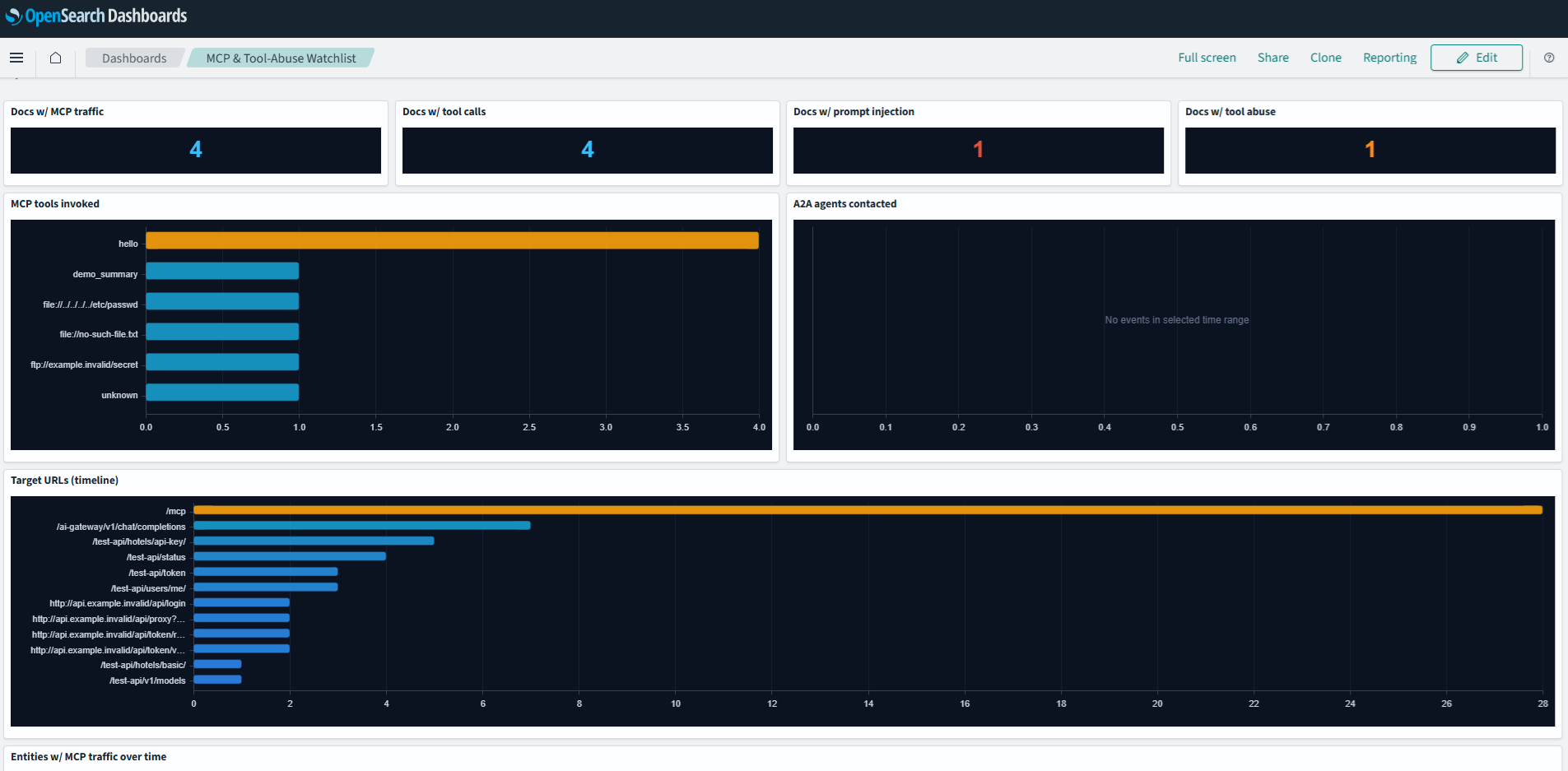Screen dimensions: 1568x771
Task: Open the Reporting menu
Action: (1389, 58)
